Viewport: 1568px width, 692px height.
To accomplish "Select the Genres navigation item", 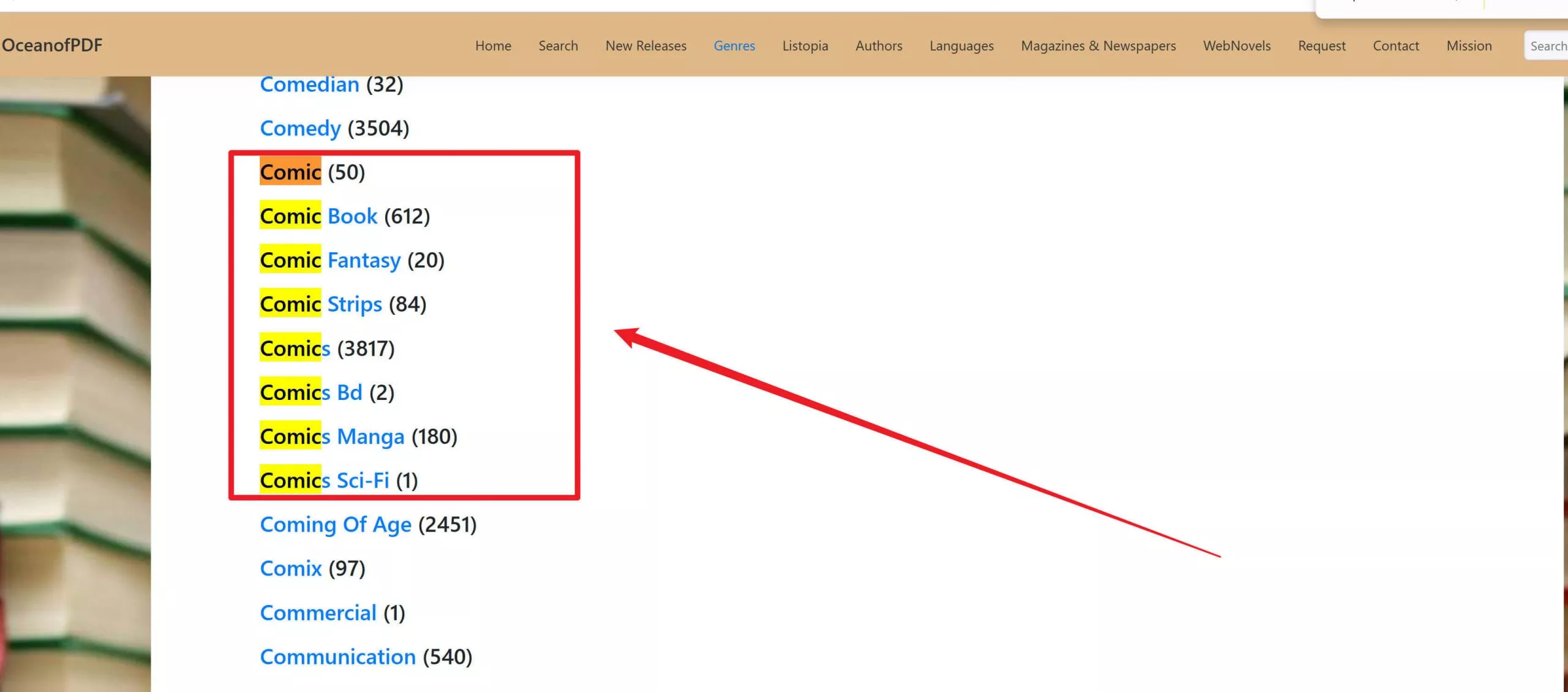I will 734,46.
